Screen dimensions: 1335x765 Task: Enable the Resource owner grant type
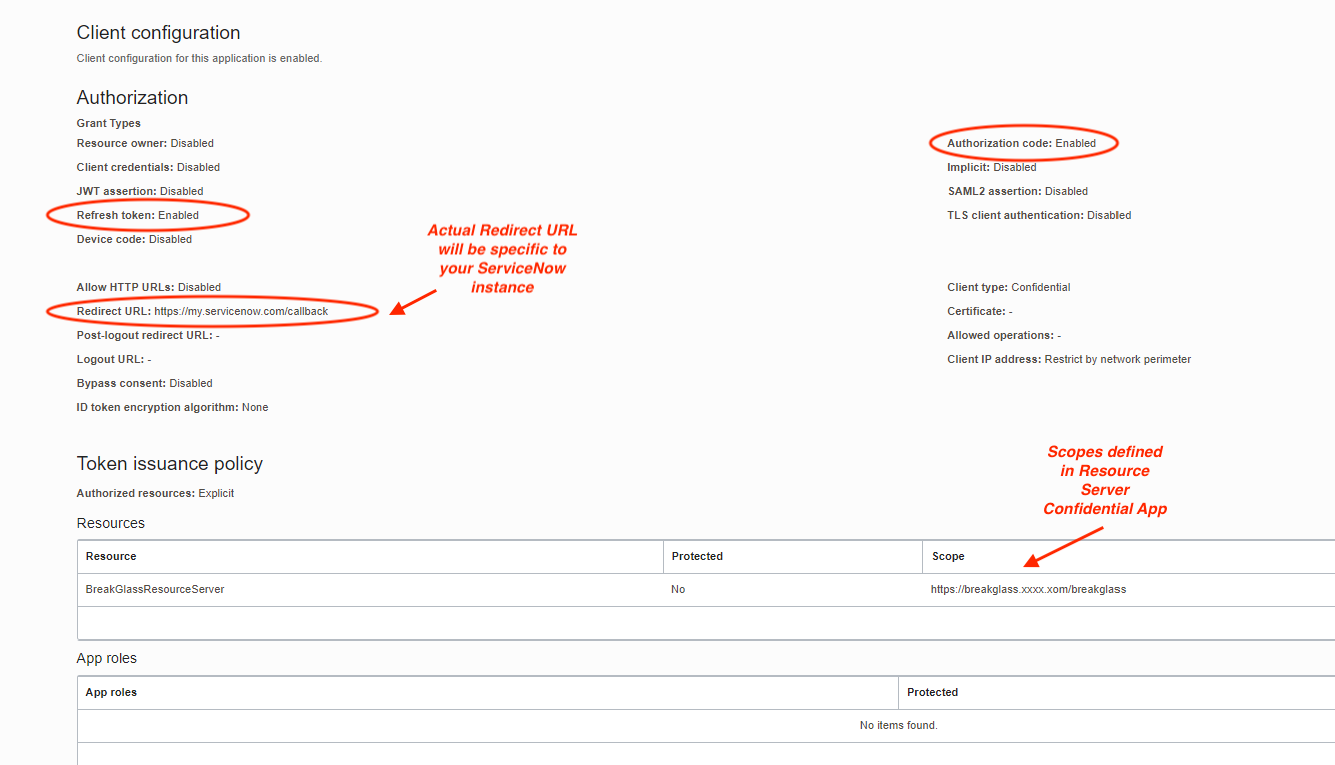(x=143, y=143)
